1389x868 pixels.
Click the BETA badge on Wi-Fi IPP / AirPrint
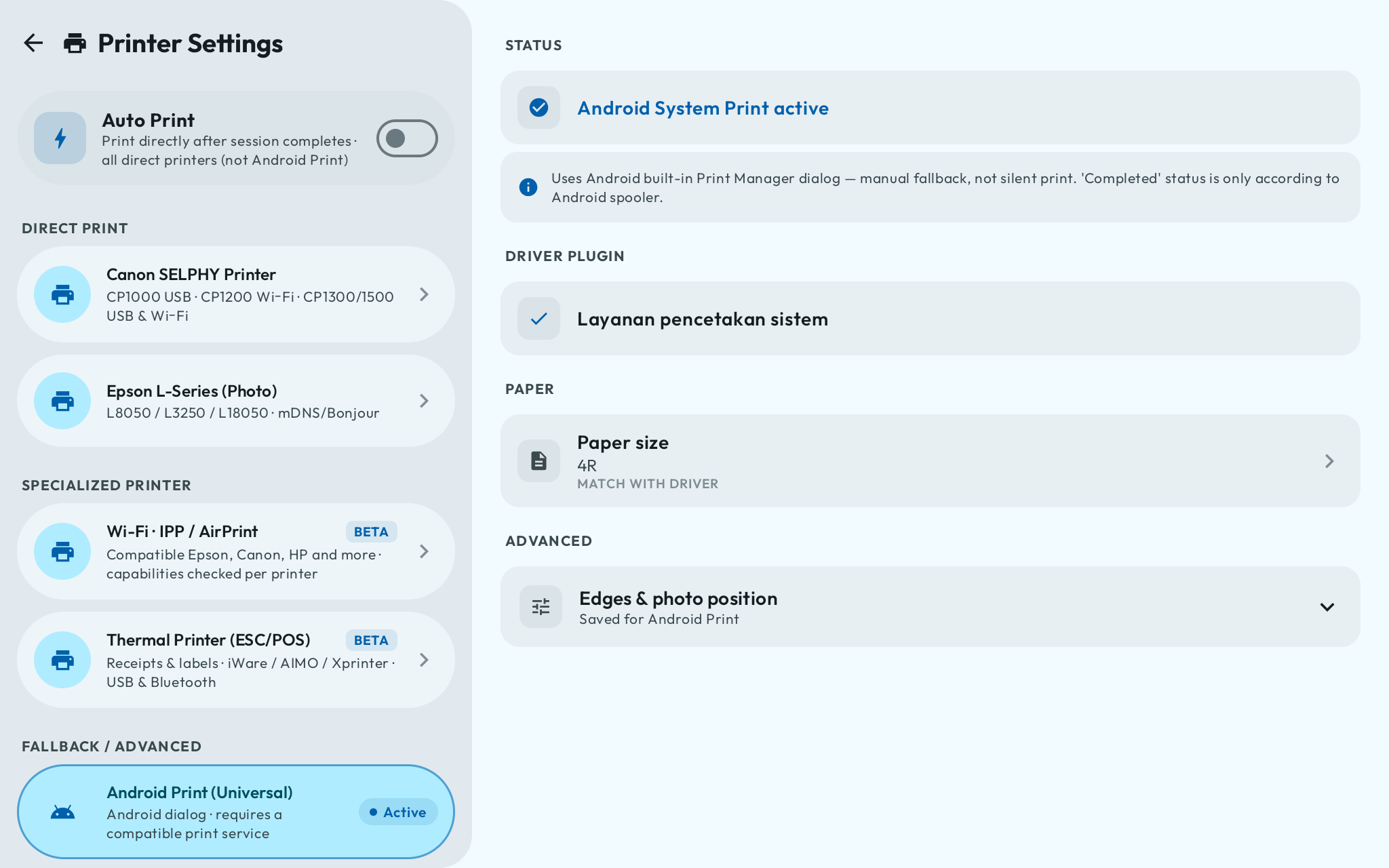[x=371, y=532]
